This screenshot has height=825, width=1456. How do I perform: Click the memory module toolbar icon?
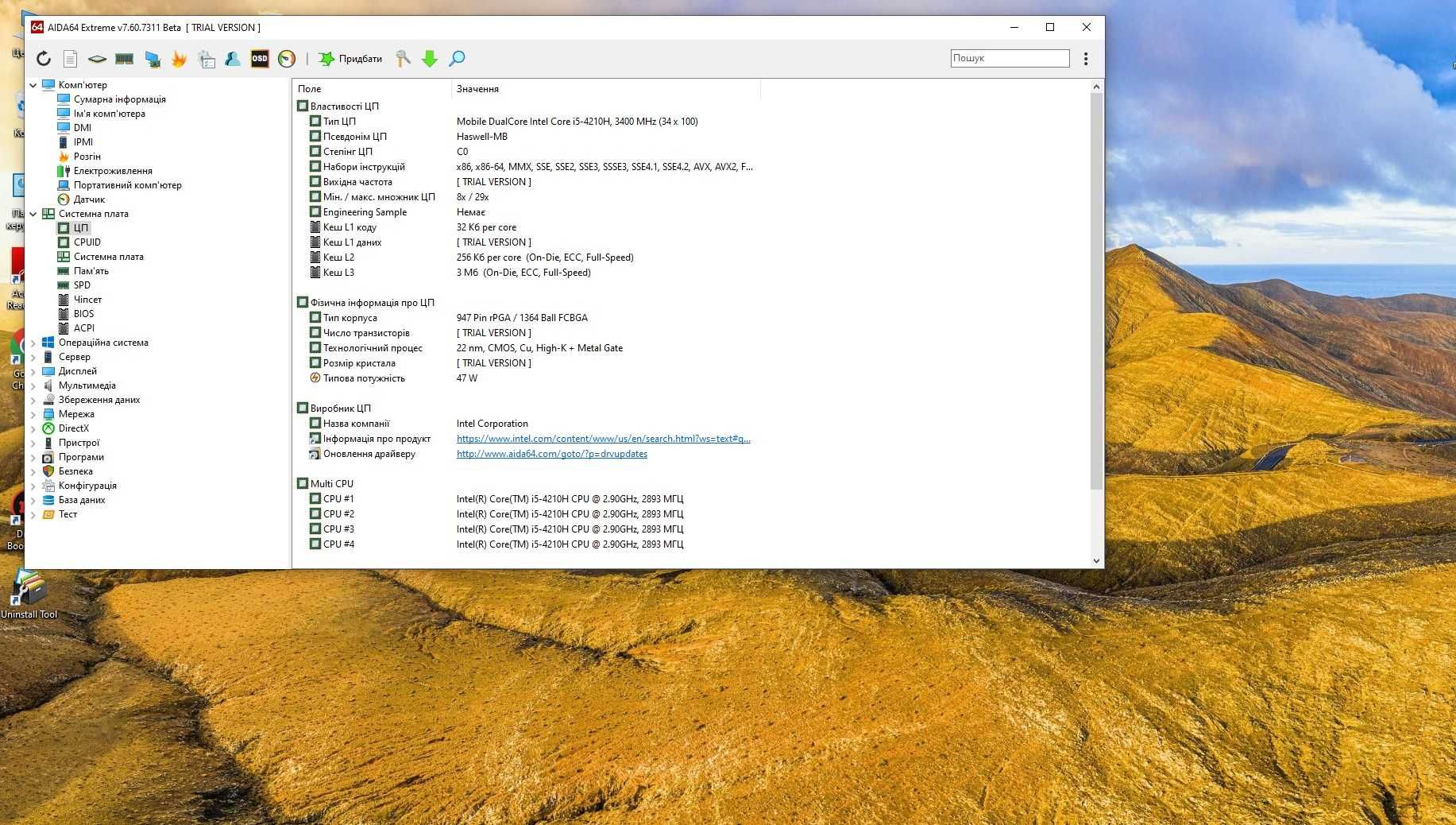[x=124, y=58]
